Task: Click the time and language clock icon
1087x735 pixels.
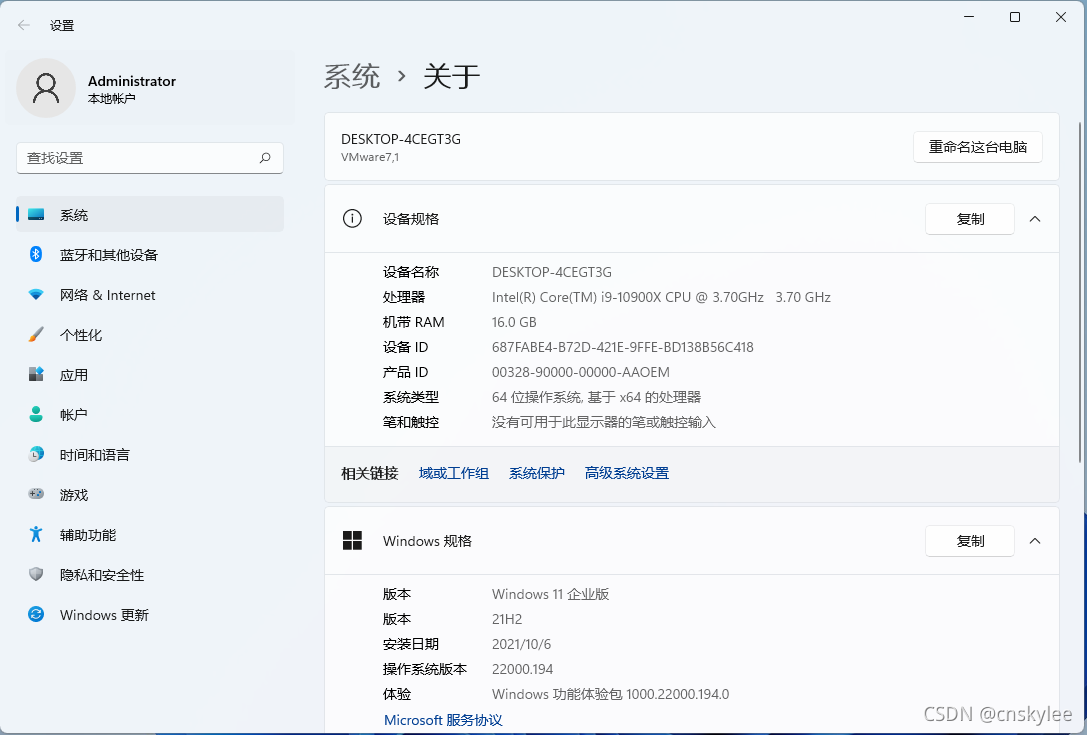Action: 36,455
